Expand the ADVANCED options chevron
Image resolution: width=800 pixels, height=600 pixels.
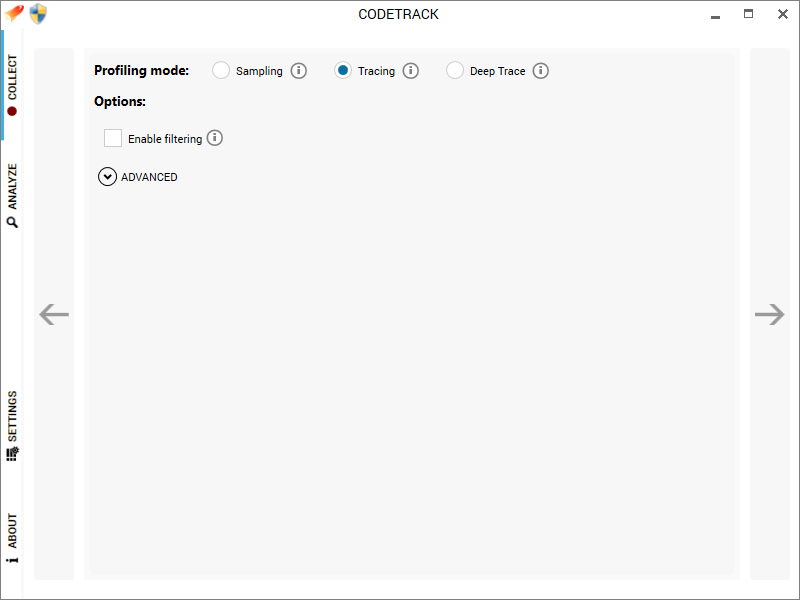(107, 177)
